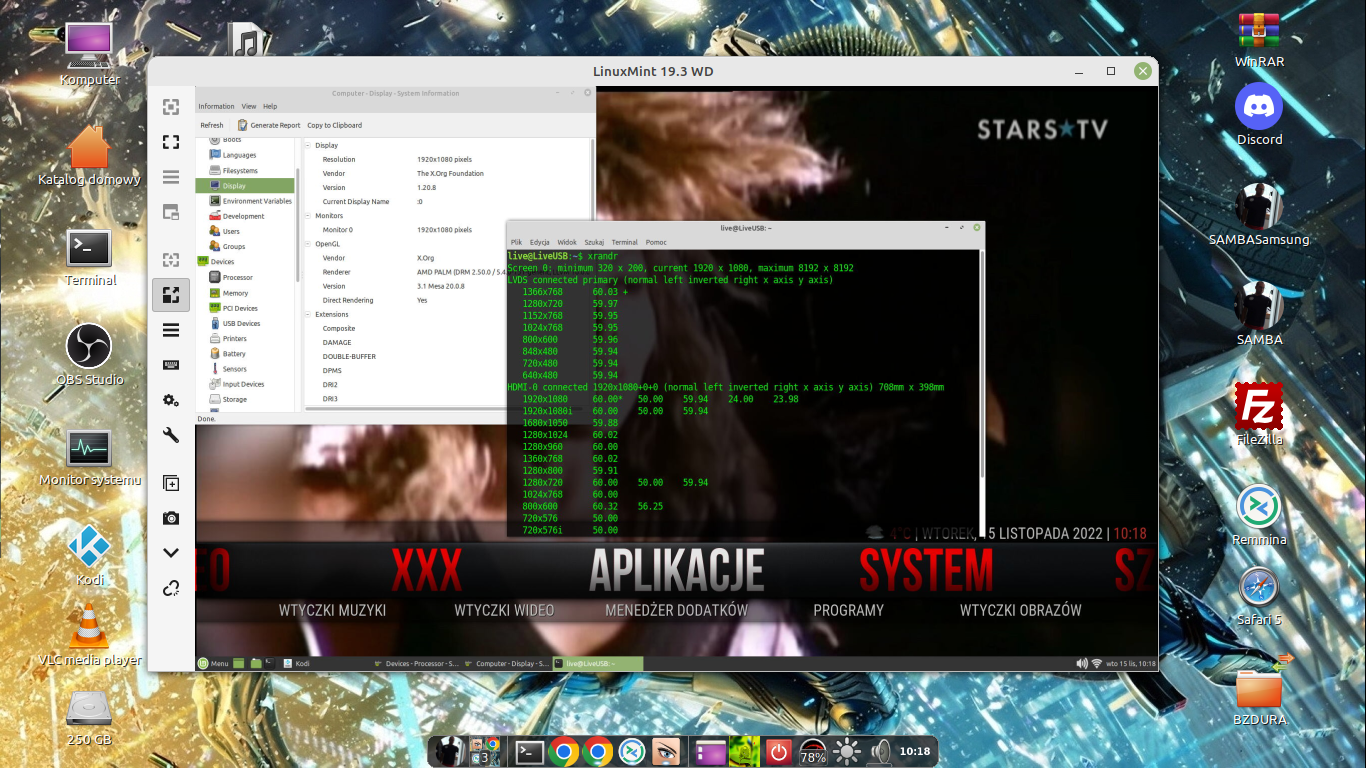Image resolution: width=1366 pixels, height=768 pixels.
Task: Collapse the Display section in System Information
Action: (x=308, y=145)
